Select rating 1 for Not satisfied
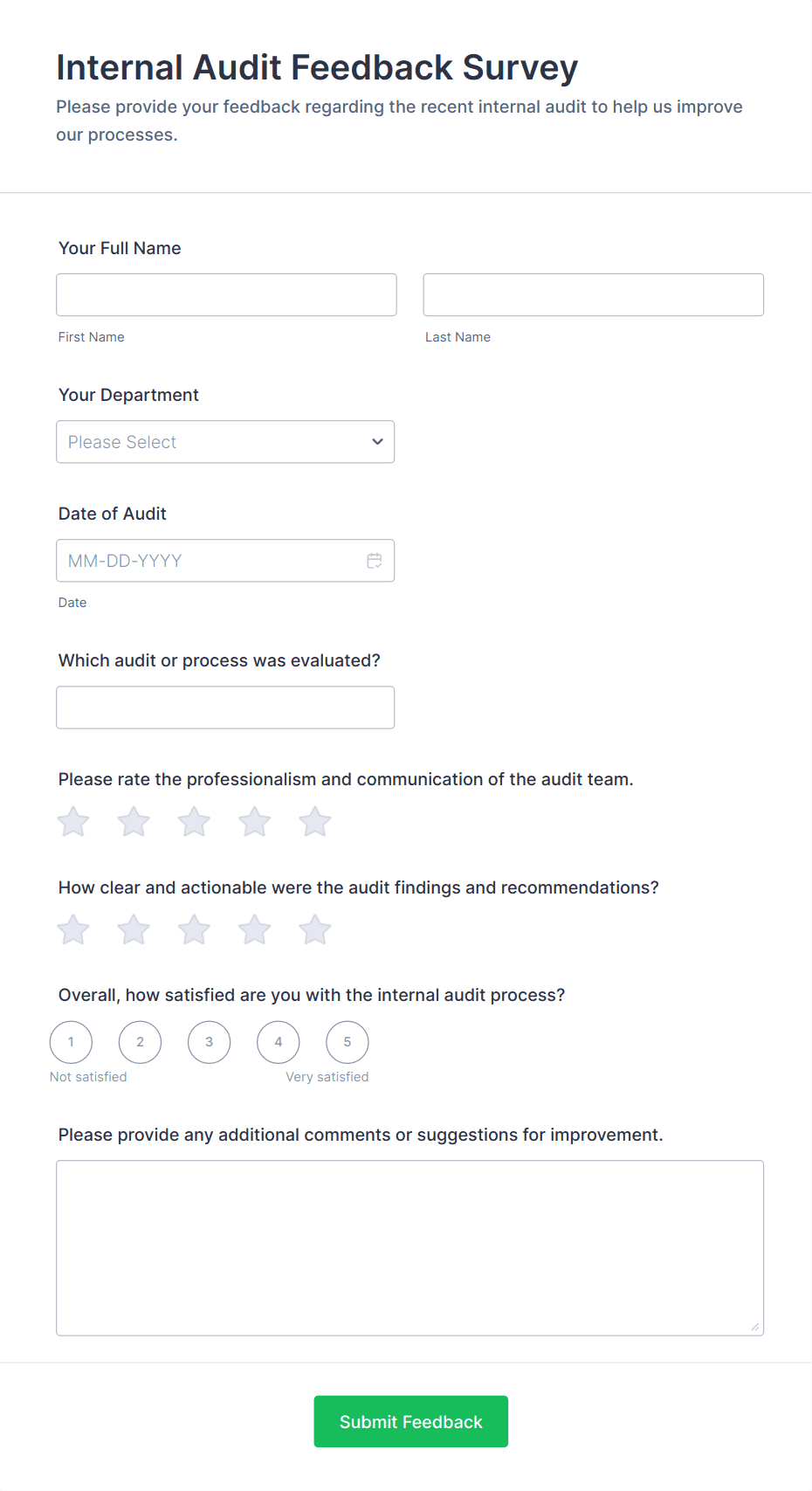This screenshot has height=1491, width=812. (x=71, y=1041)
